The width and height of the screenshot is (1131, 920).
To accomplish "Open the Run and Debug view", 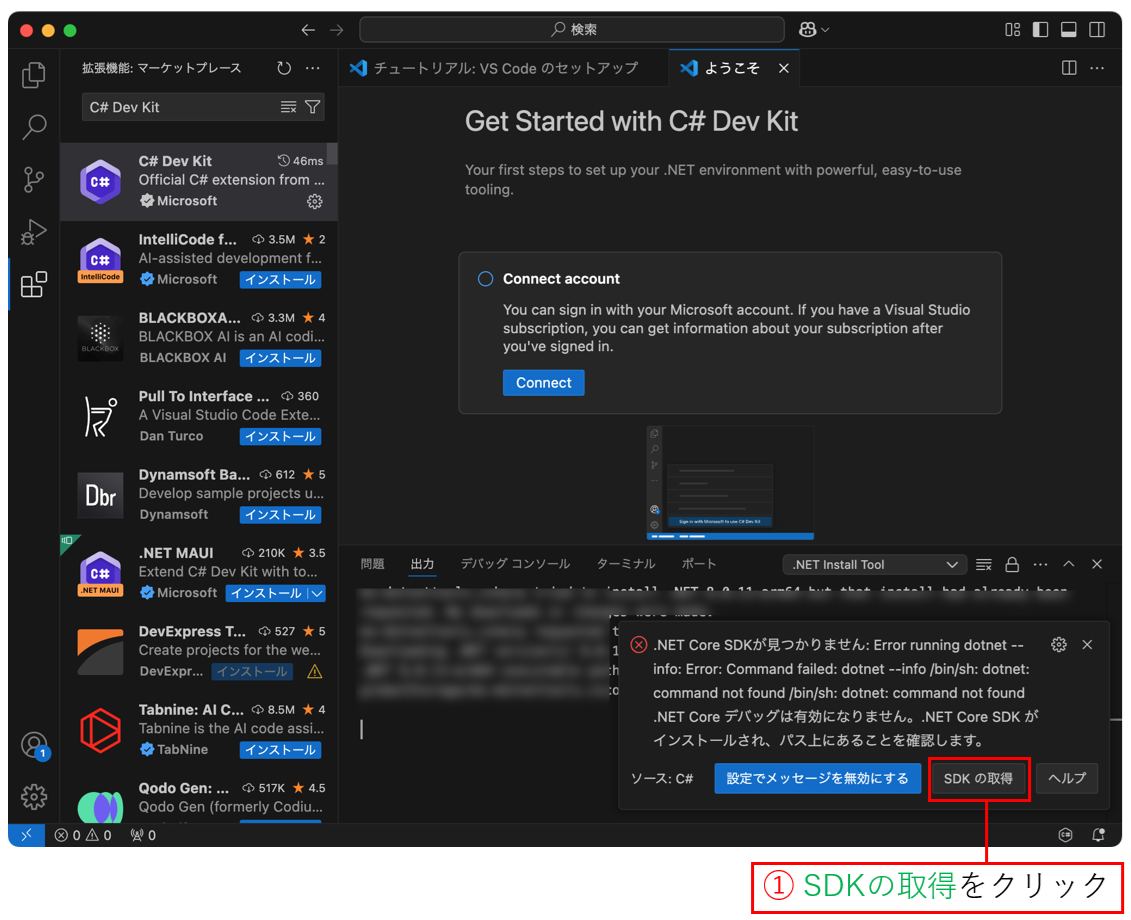I will (x=33, y=232).
